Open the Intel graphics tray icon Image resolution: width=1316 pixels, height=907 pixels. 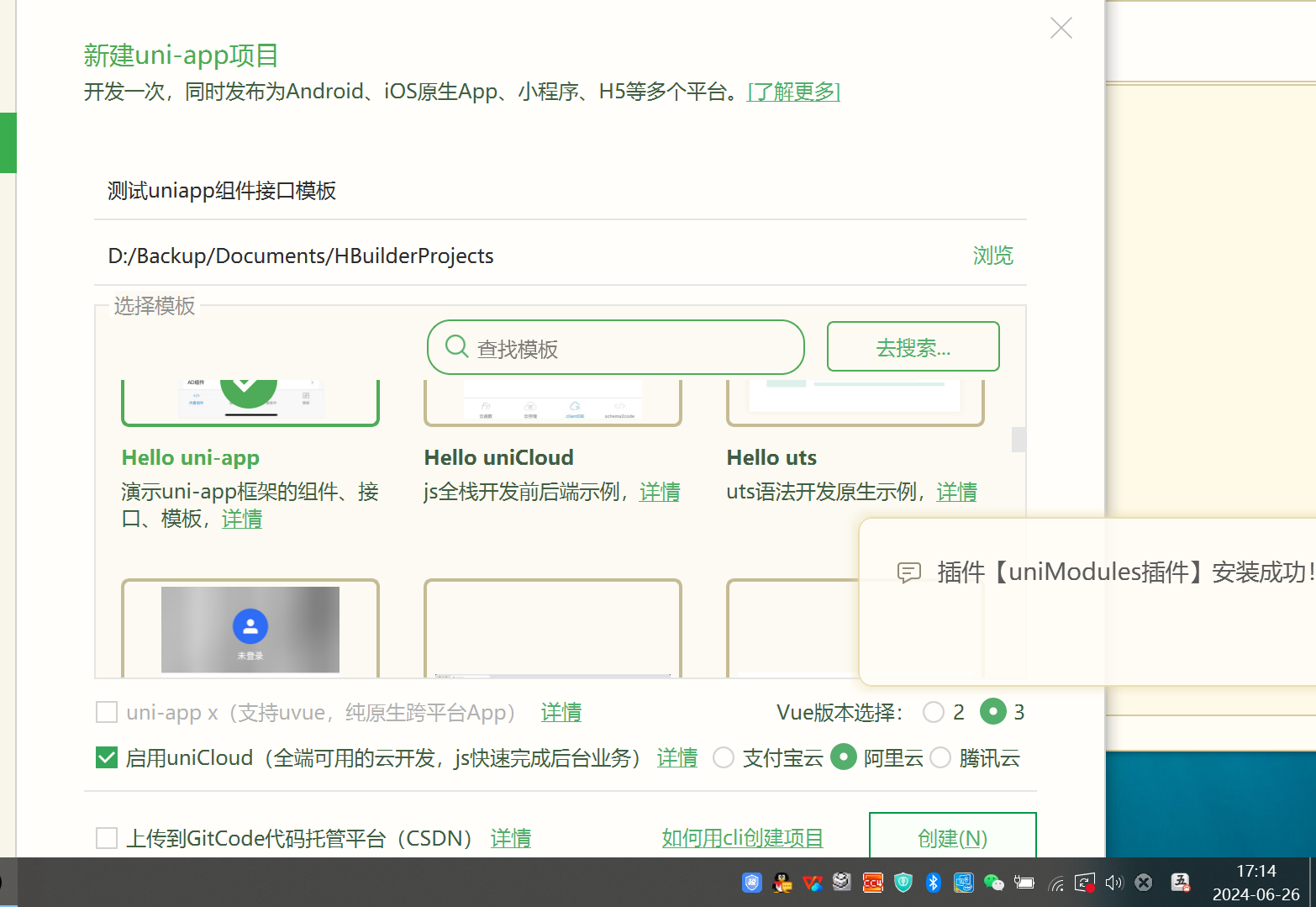tap(963, 882)
